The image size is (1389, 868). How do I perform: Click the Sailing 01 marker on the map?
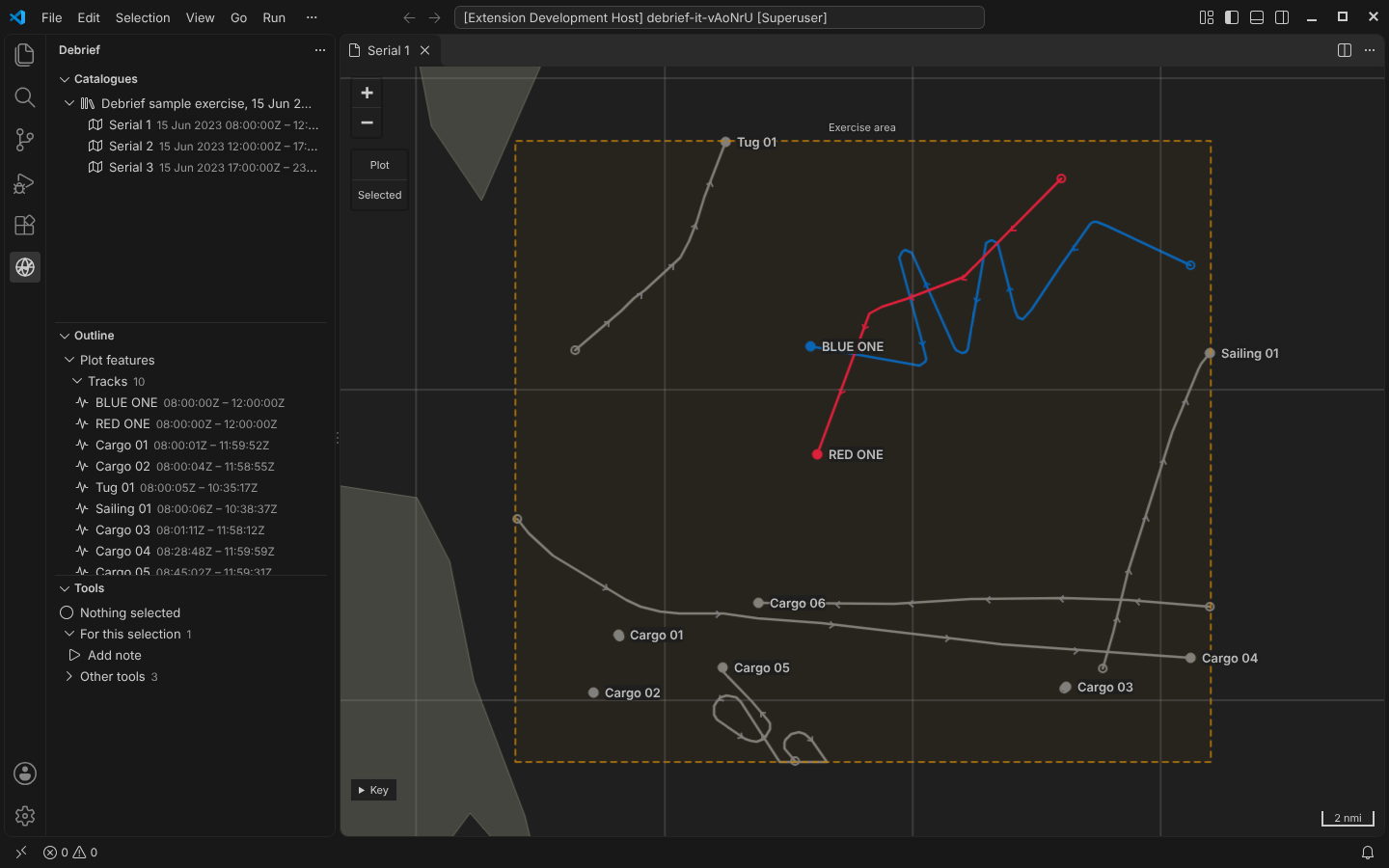coord(1210,353)
